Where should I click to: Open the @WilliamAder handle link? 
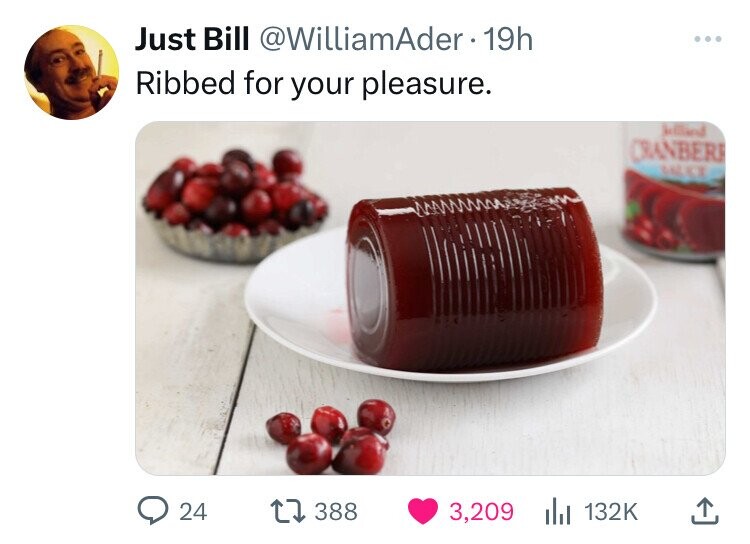tap(361, 39)
